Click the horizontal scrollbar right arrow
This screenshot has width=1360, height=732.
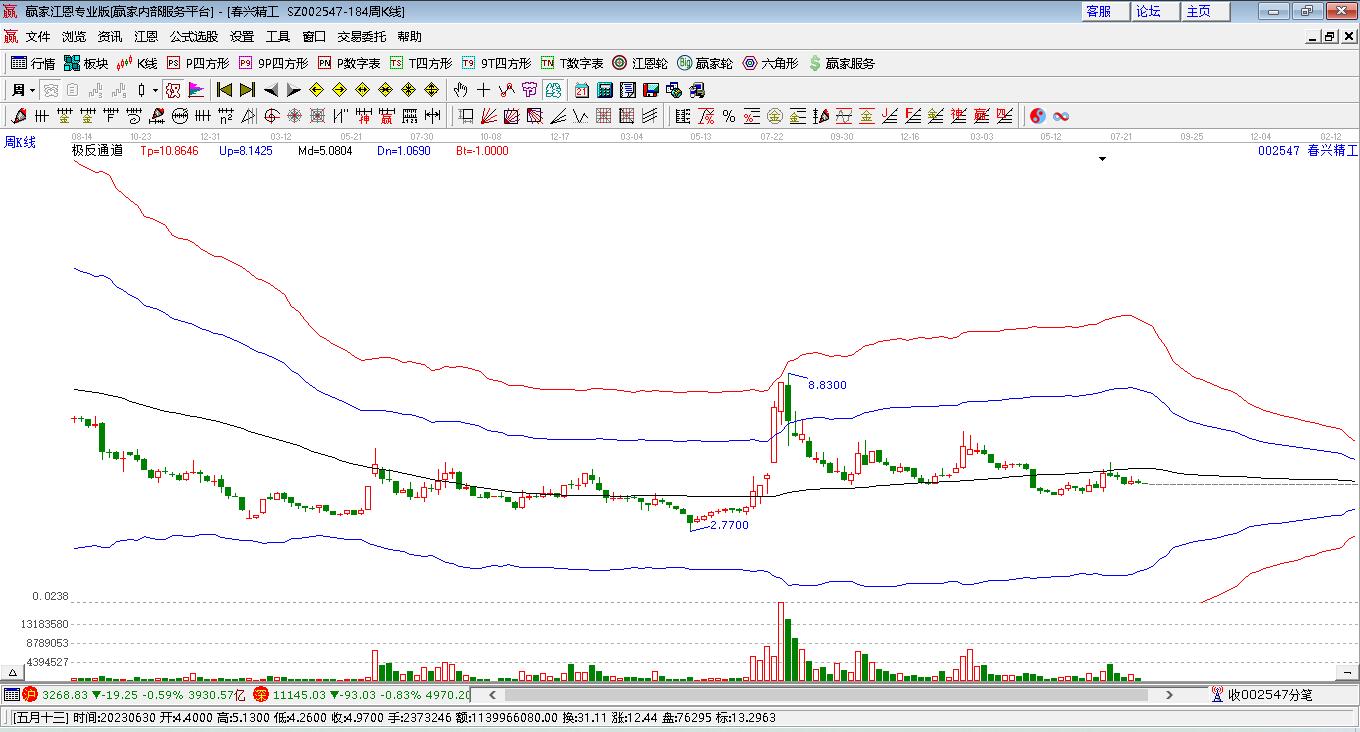click(1169, 695)
